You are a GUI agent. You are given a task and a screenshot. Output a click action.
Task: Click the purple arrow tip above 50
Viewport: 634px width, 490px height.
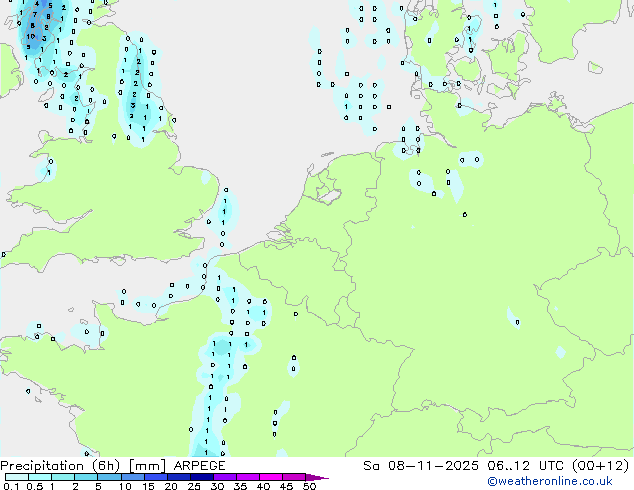click(317, 477)
